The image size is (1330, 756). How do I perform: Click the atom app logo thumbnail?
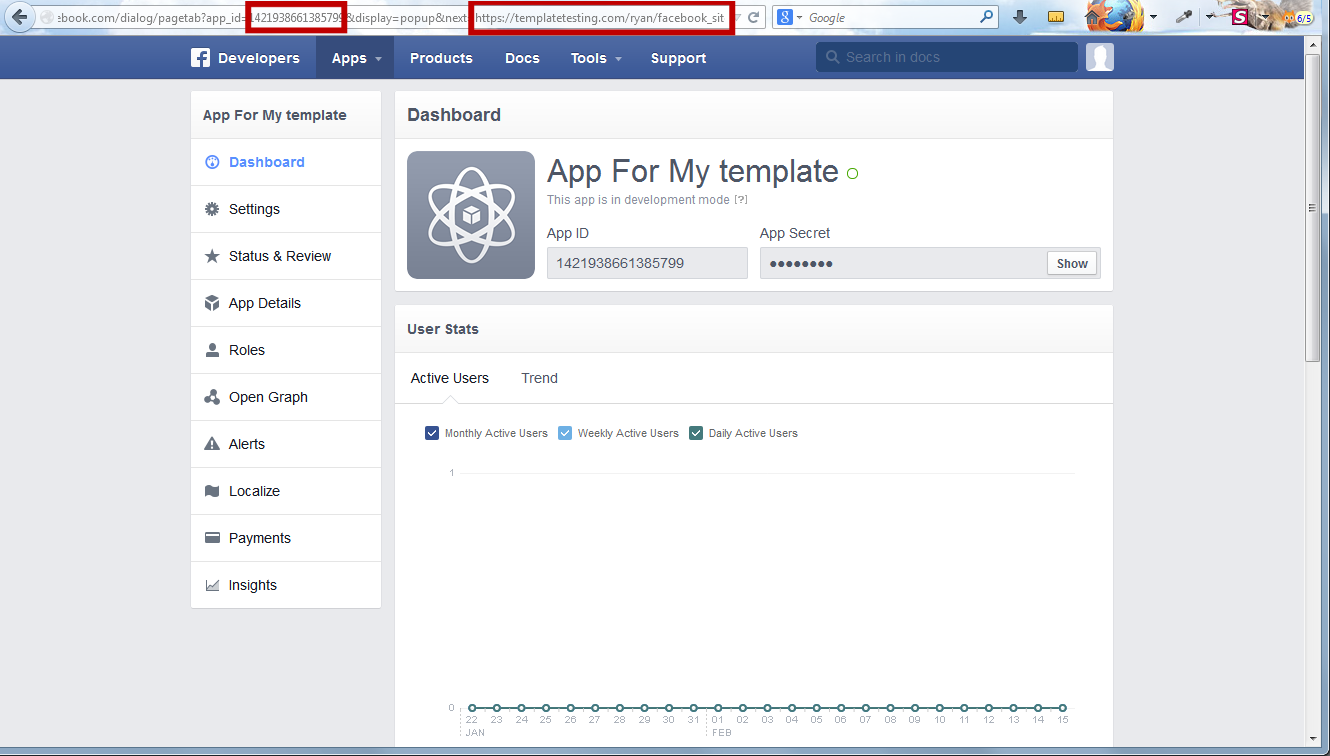pos(471,215)
